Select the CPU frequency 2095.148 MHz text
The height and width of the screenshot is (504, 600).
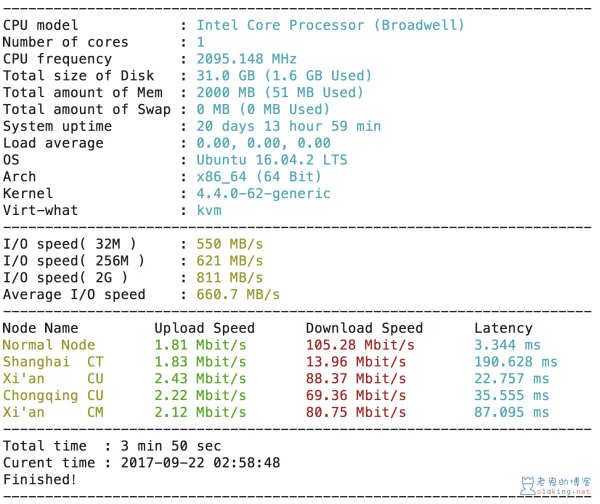click(x=246, y=59)
